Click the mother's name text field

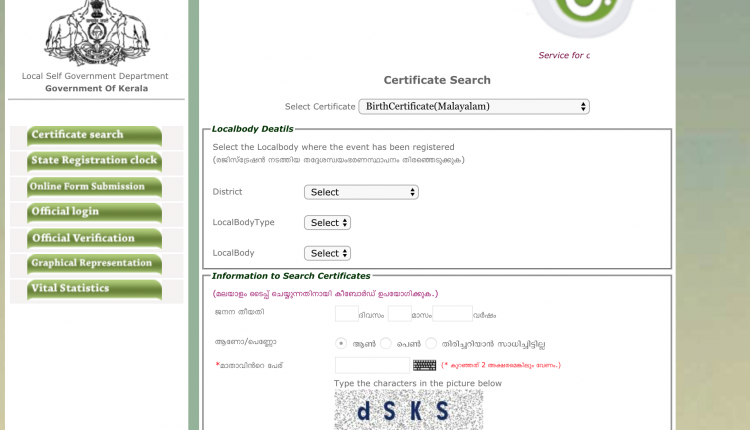372,366
